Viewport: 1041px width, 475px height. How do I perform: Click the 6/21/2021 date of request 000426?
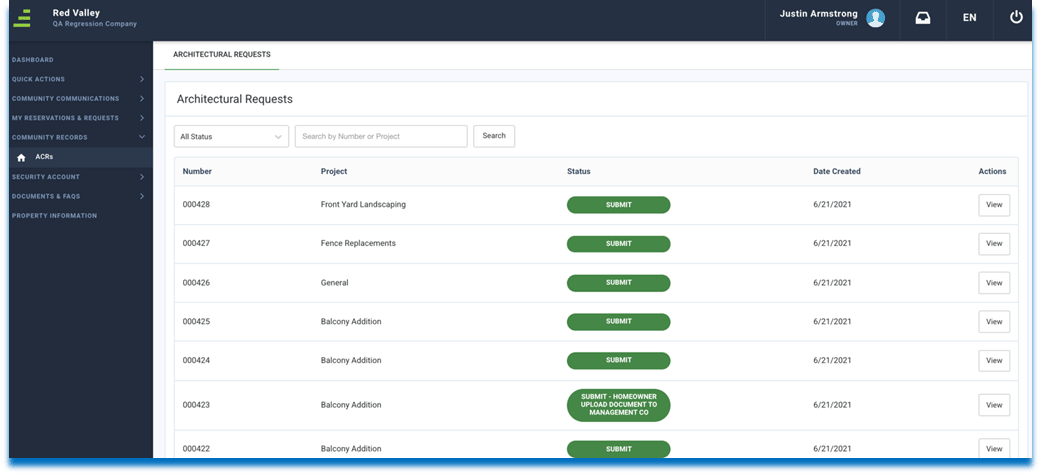coord(832,282)
